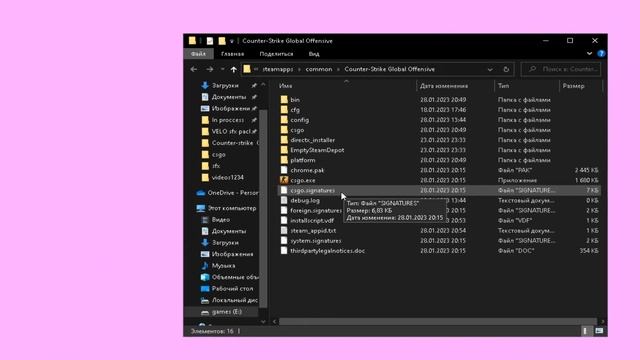Sort by the Имя column header

pyautogui.click(x=347, y=86)
